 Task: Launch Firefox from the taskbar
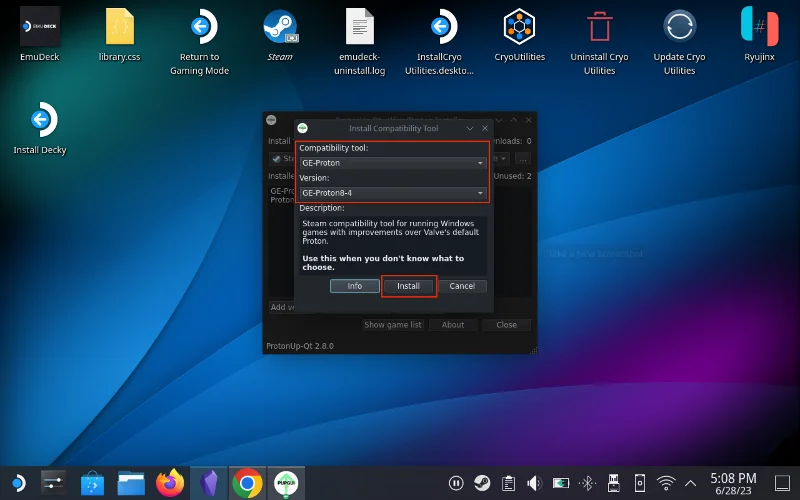coord(170,483)
